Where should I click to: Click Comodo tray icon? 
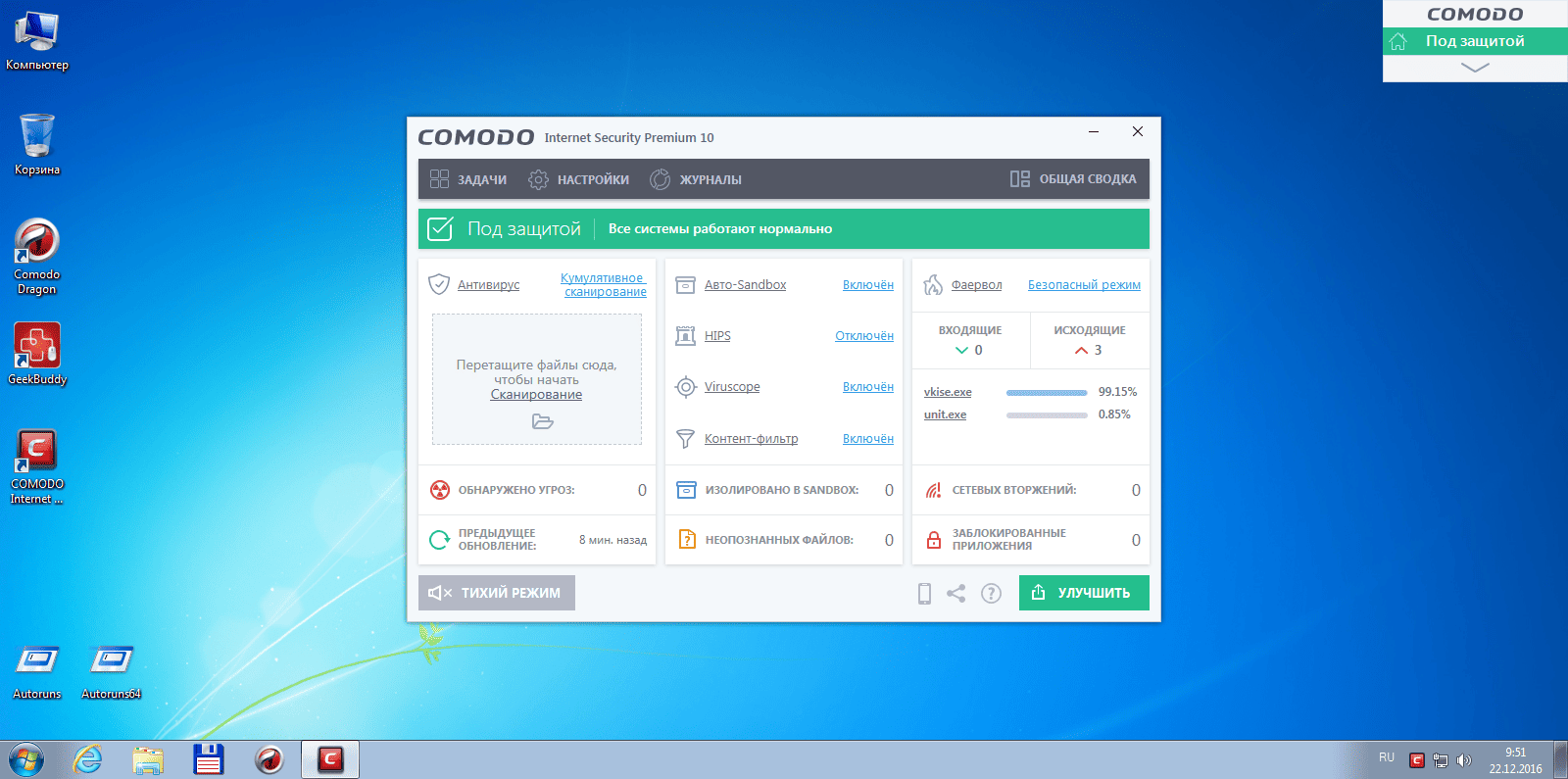pyautogui.click(x=1417, y=760)
